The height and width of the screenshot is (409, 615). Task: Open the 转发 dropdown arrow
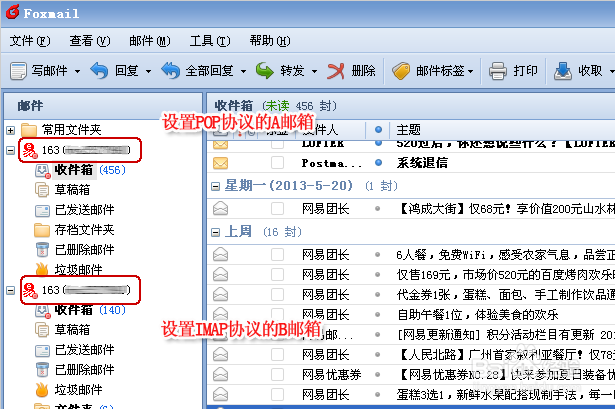coord(314,71)
